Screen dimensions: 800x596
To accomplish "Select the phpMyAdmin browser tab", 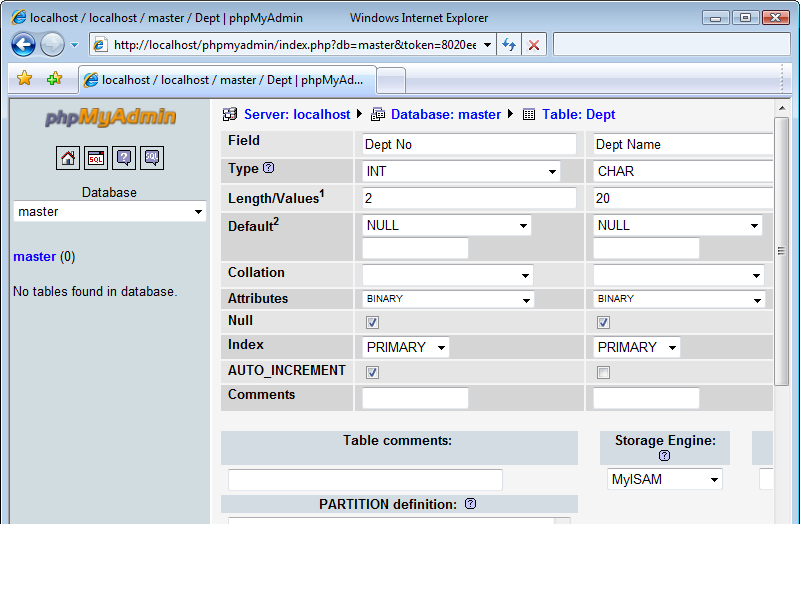I will point(228,80).
